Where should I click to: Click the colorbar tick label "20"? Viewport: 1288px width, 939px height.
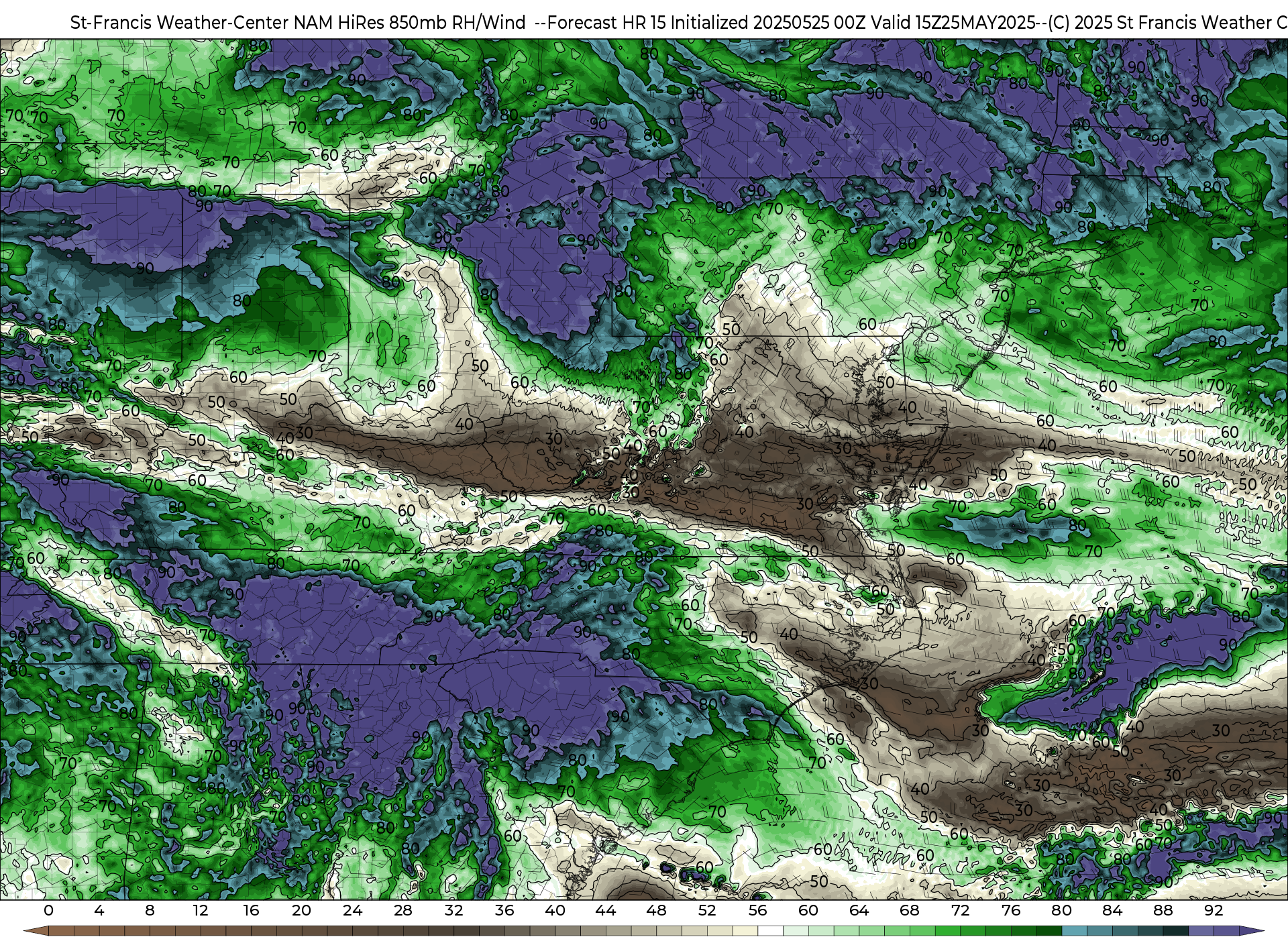click(302, 910)
